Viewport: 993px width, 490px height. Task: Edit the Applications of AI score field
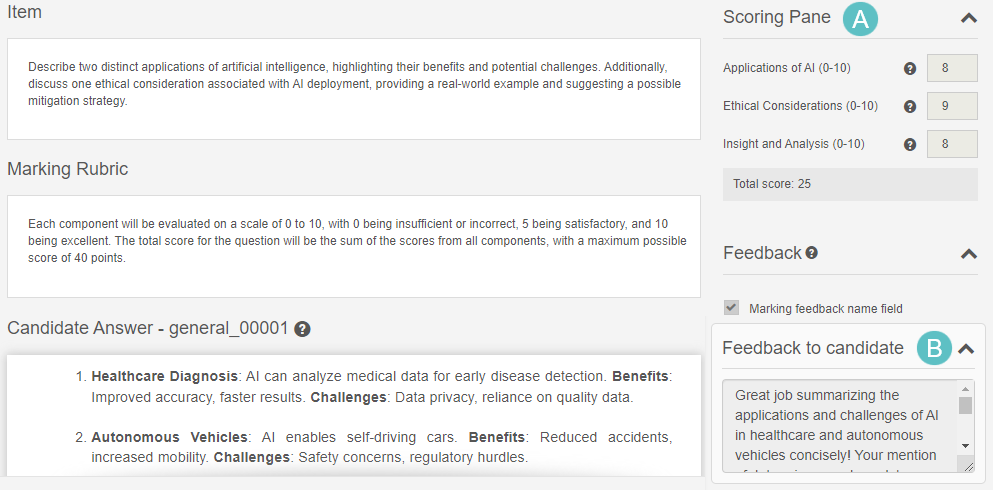951,68
